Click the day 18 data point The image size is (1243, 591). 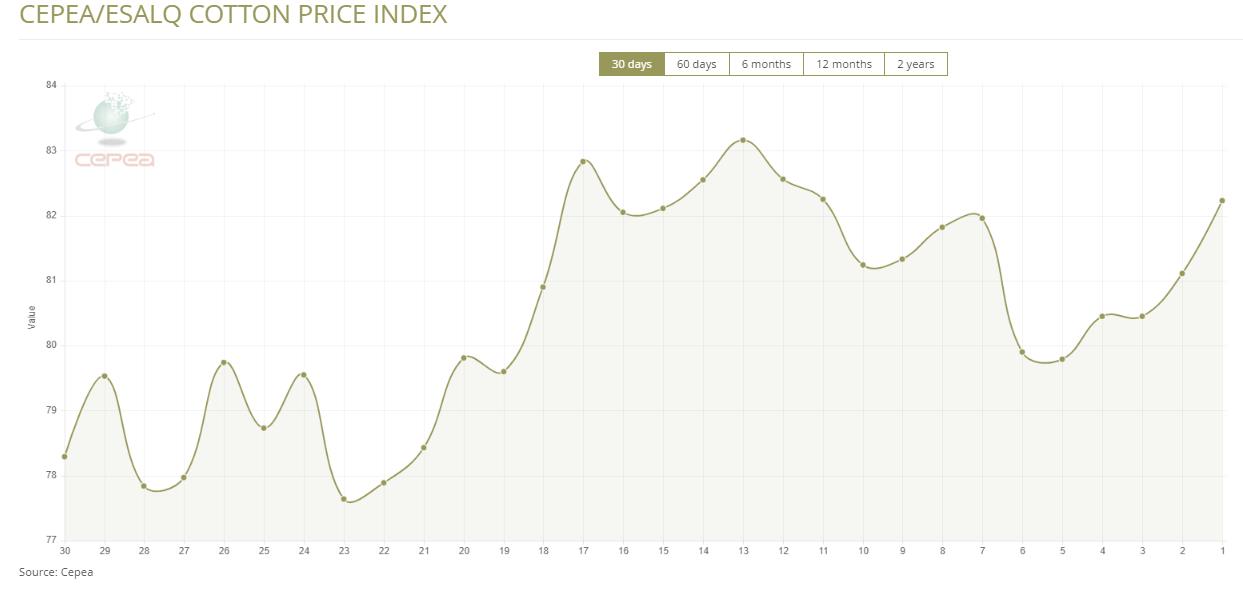click(543, 287)
